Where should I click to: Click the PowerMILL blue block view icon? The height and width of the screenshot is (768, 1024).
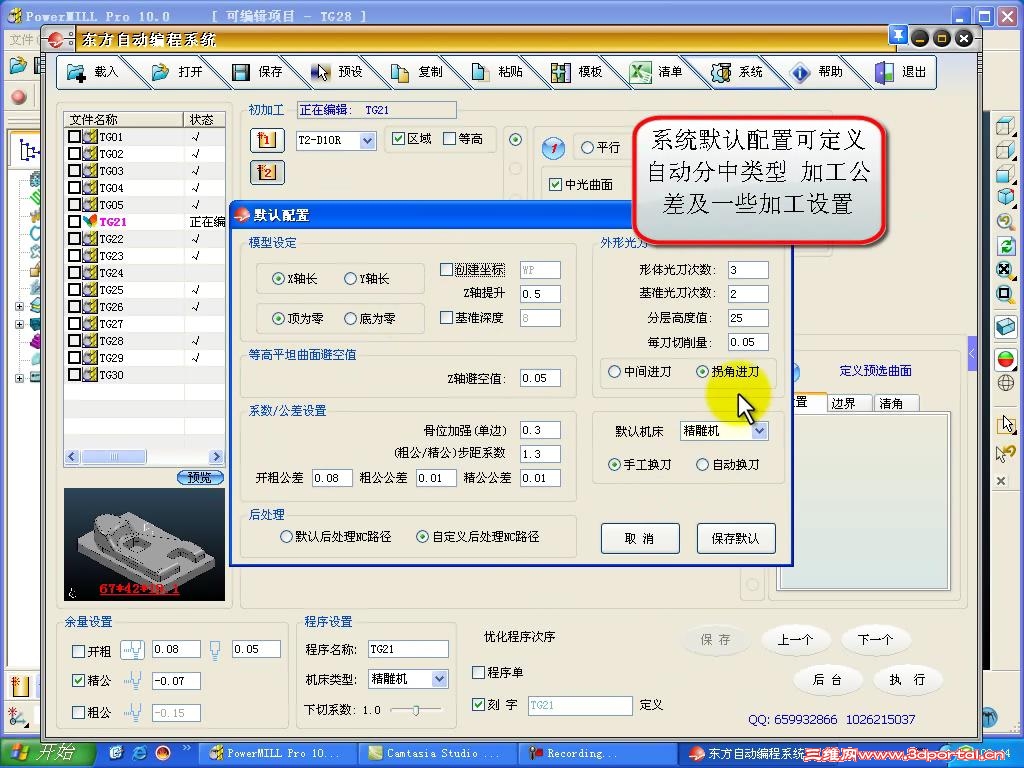[1006, 326]
